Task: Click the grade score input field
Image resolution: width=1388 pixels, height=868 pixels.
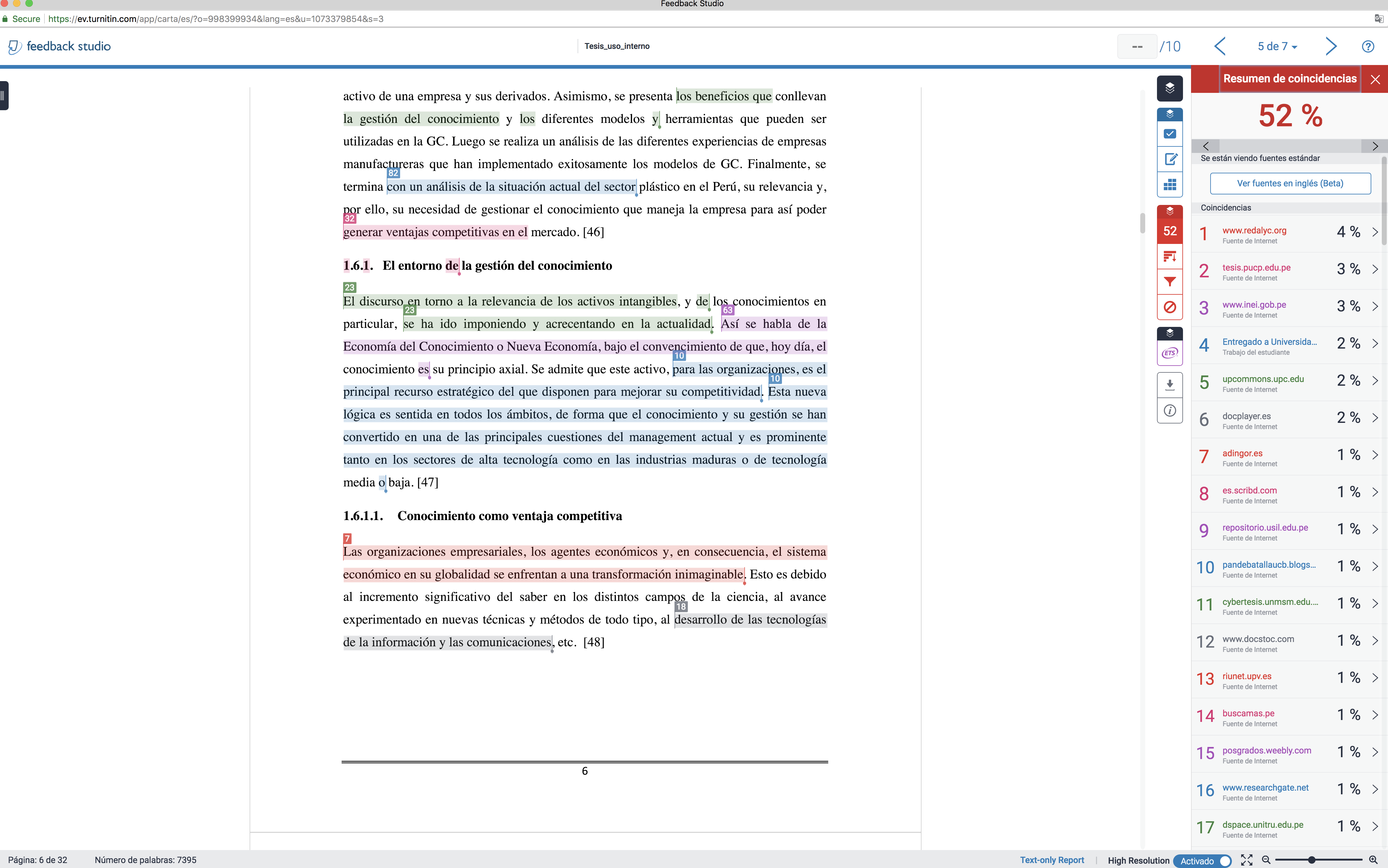Action: click(x=1137, y=46)
